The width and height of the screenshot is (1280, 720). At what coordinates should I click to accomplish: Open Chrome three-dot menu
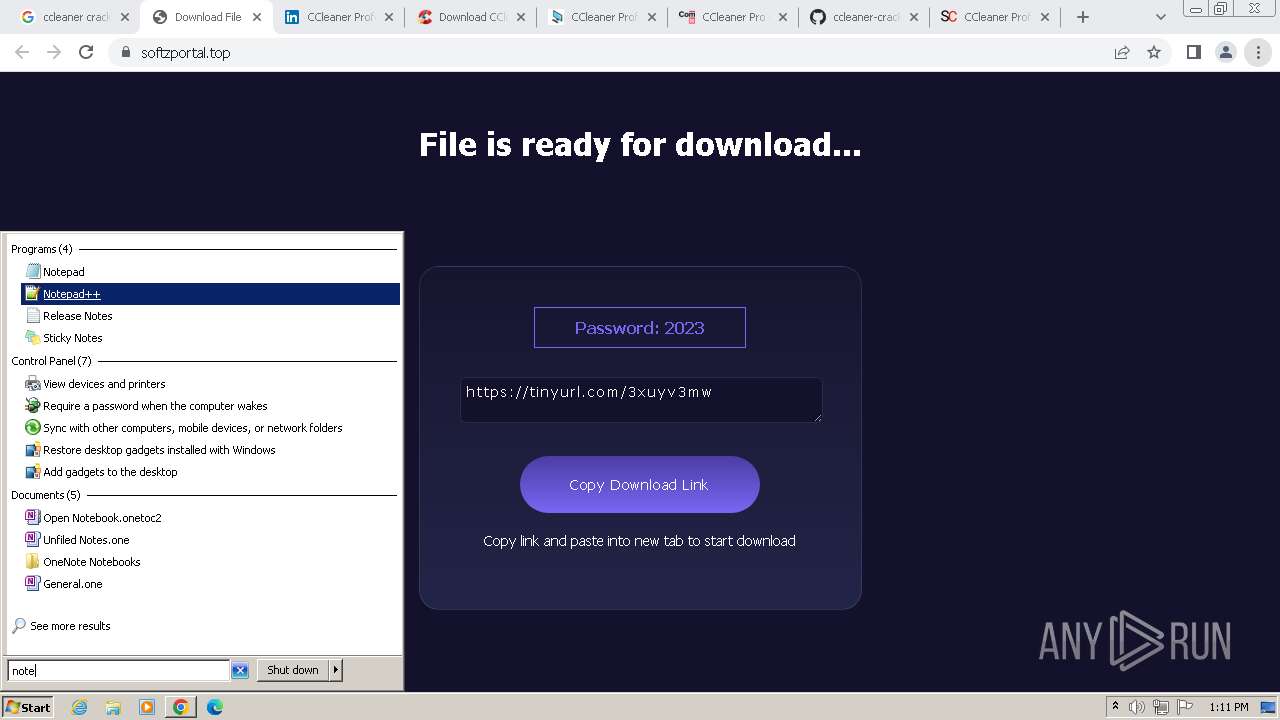click(x=1258, y=53)
